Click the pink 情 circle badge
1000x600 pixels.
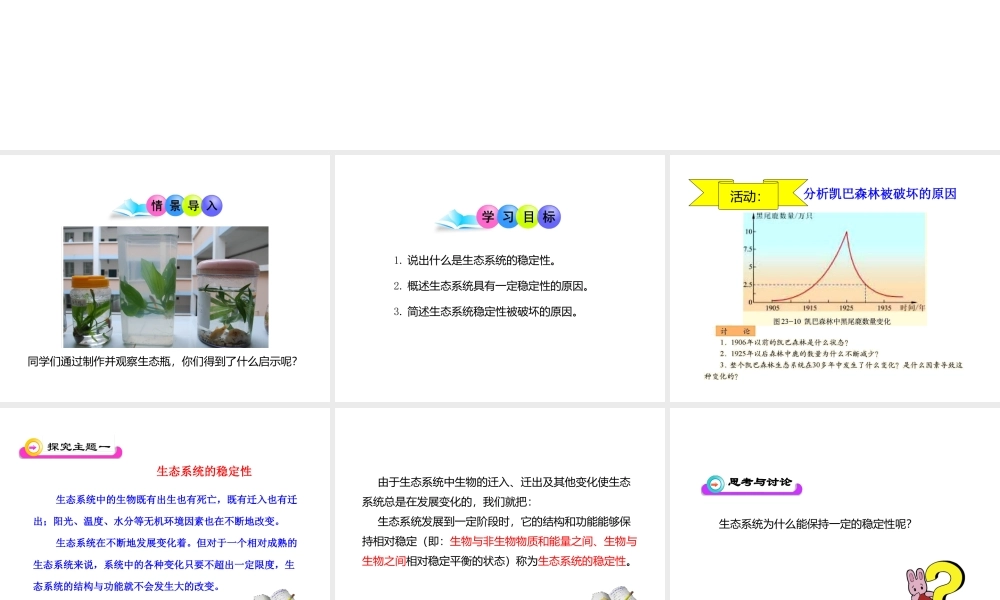(x=157, y=205)
